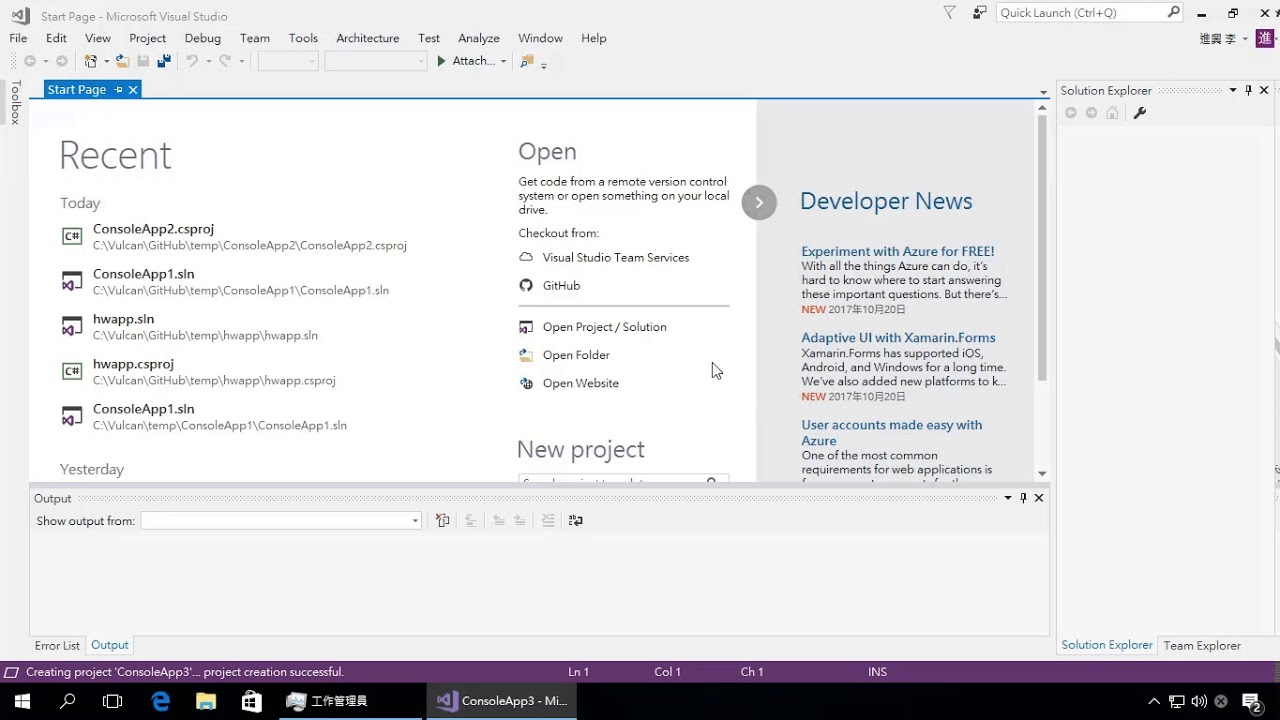Image resolution: width=1280 pixels, height=720 pixels.
Task: Open File Explorer from taskbar
Action: point(206,701)
